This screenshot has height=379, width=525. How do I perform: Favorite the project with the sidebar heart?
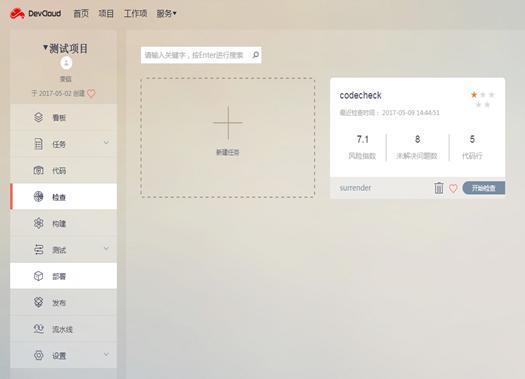[91, 93]
